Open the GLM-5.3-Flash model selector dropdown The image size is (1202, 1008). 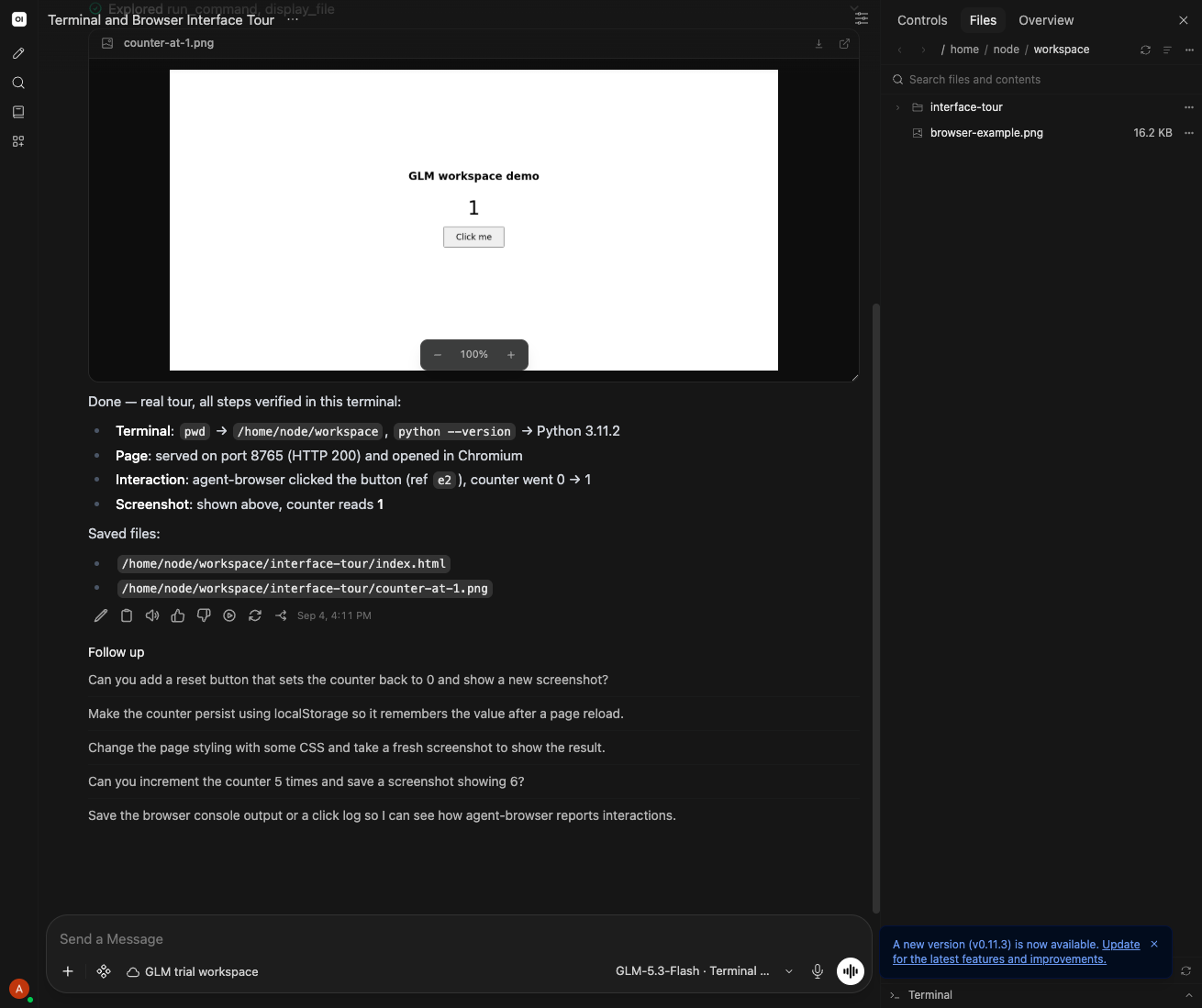[704, 971]
